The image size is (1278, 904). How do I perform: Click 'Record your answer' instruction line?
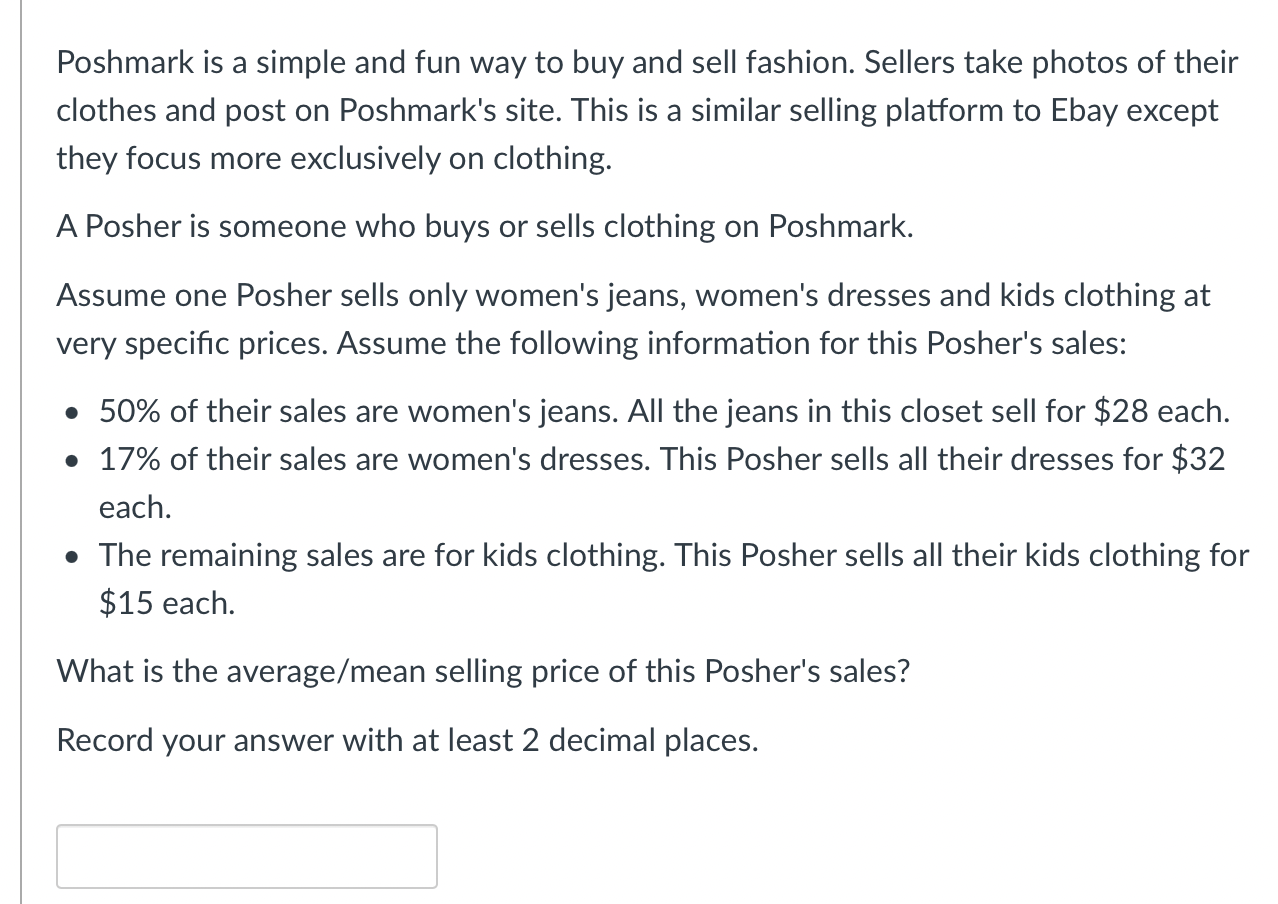[407, 741]
